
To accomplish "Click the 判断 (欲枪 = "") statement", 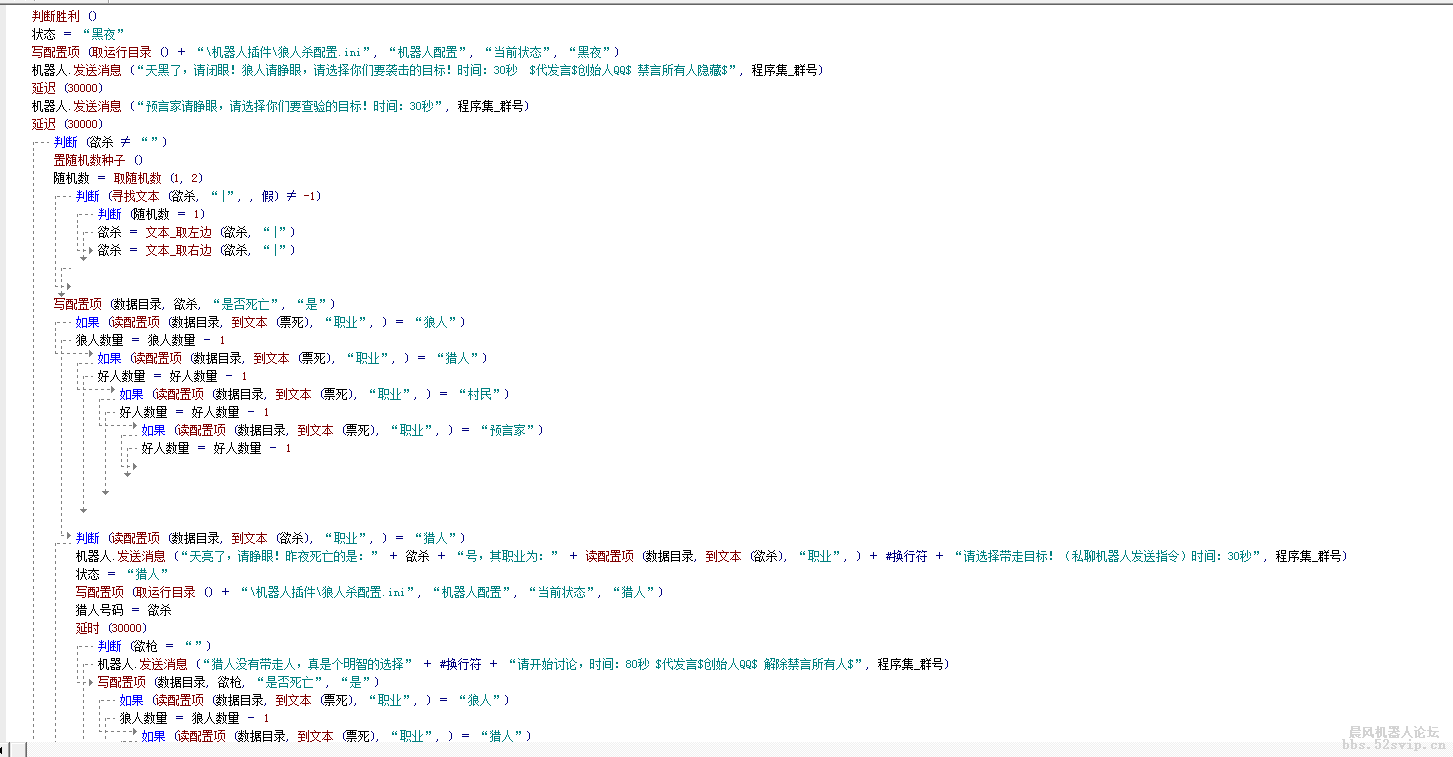I will coord(154,646).
